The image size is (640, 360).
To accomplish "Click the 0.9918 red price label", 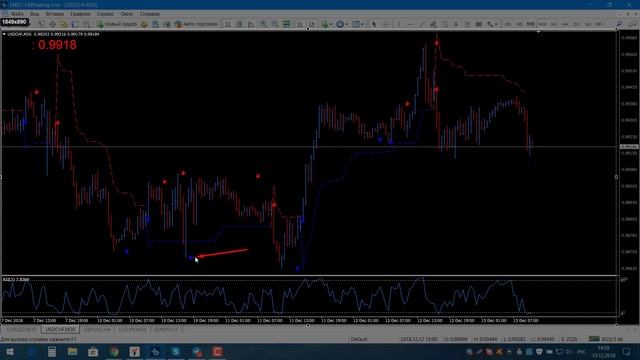I will tap(57, 45).
